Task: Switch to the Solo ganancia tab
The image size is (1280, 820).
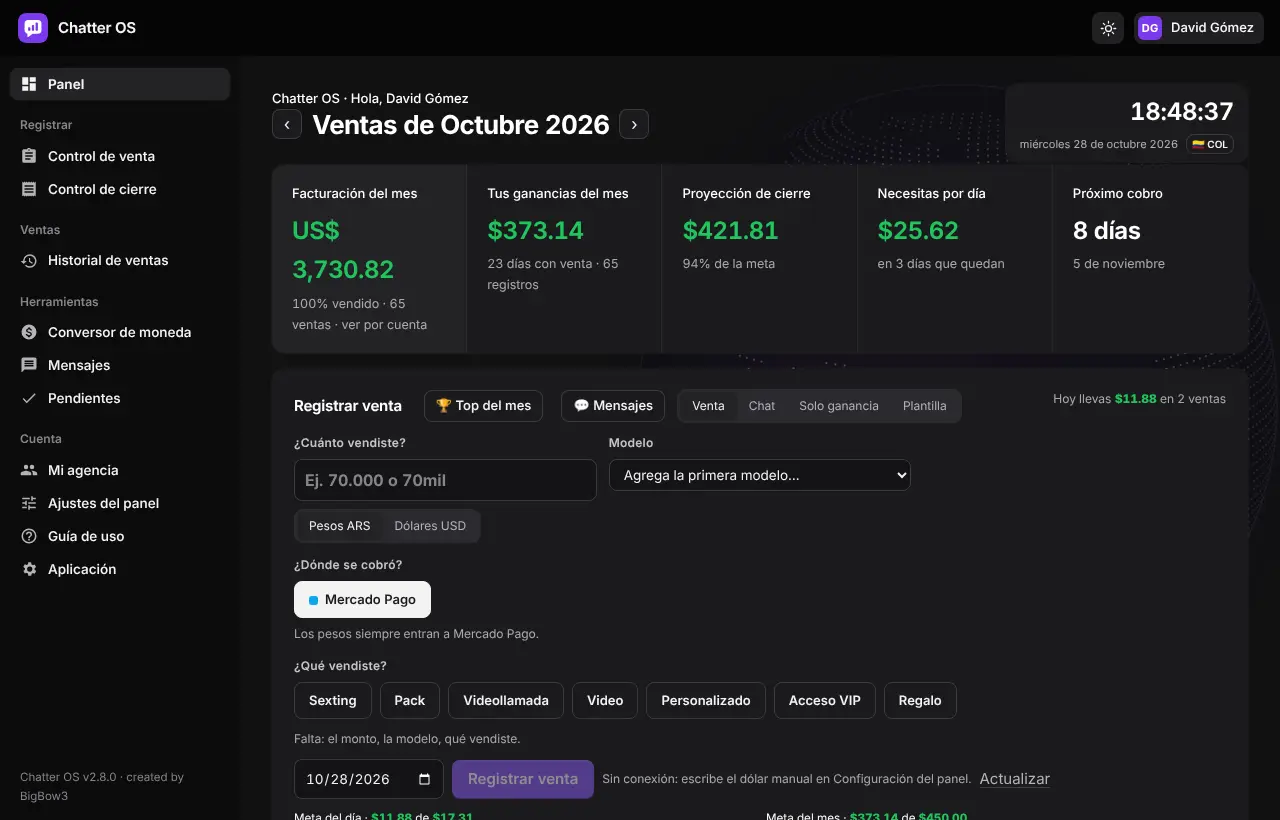Action: coord(839,406)
